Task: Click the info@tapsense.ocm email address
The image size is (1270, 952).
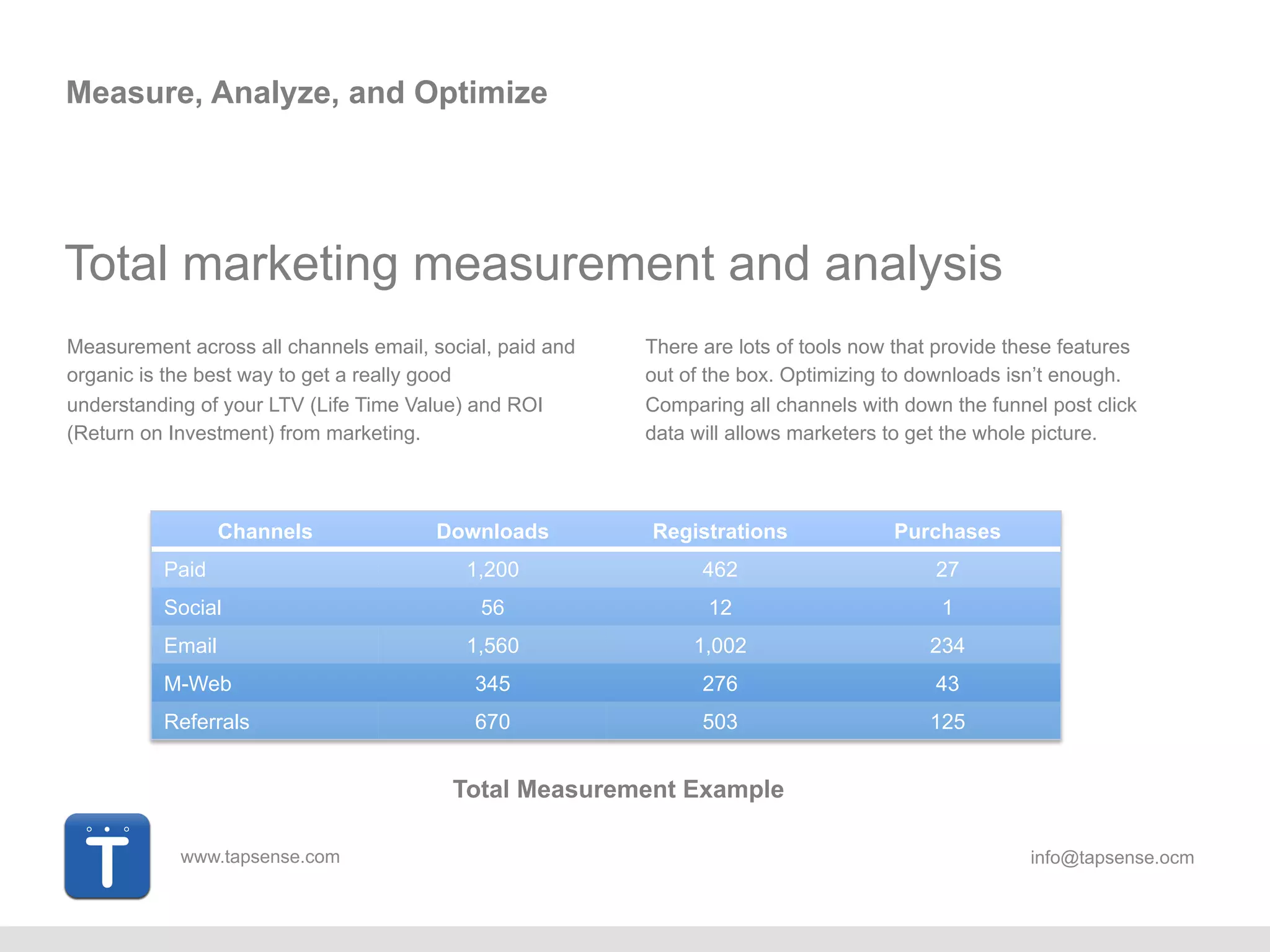Action: pyautogui.click(x=1112, y=858)
